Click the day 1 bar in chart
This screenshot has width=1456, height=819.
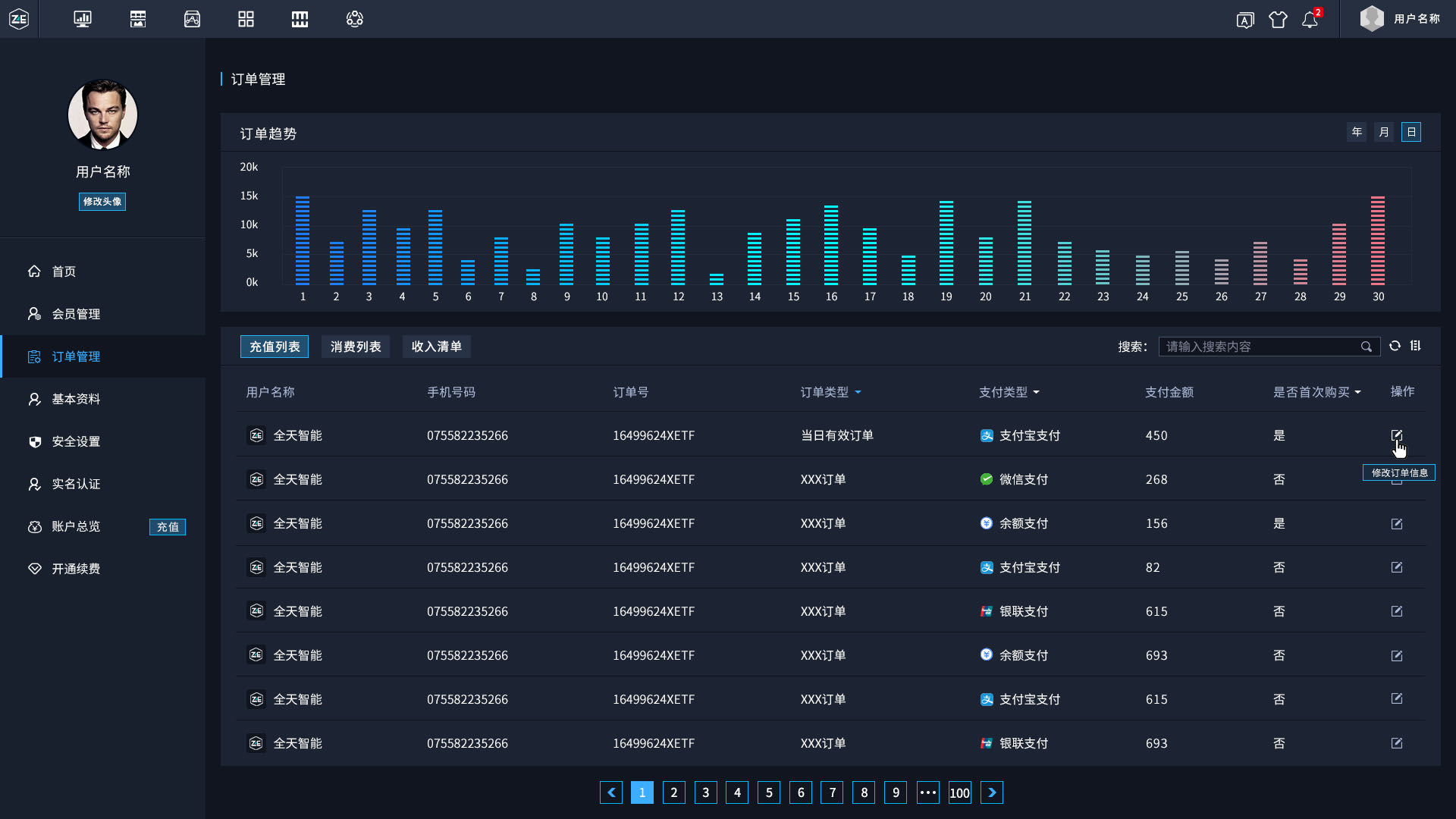point(303,240)
